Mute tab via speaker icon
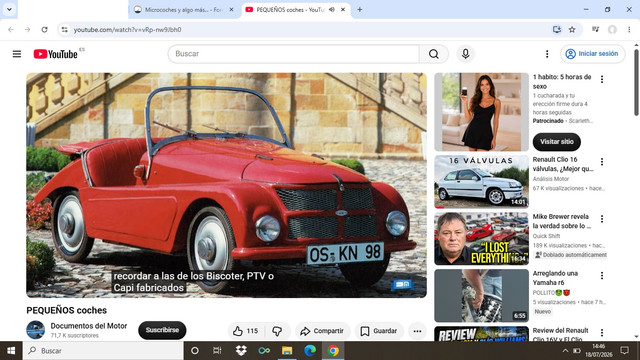 pos(332,9)
